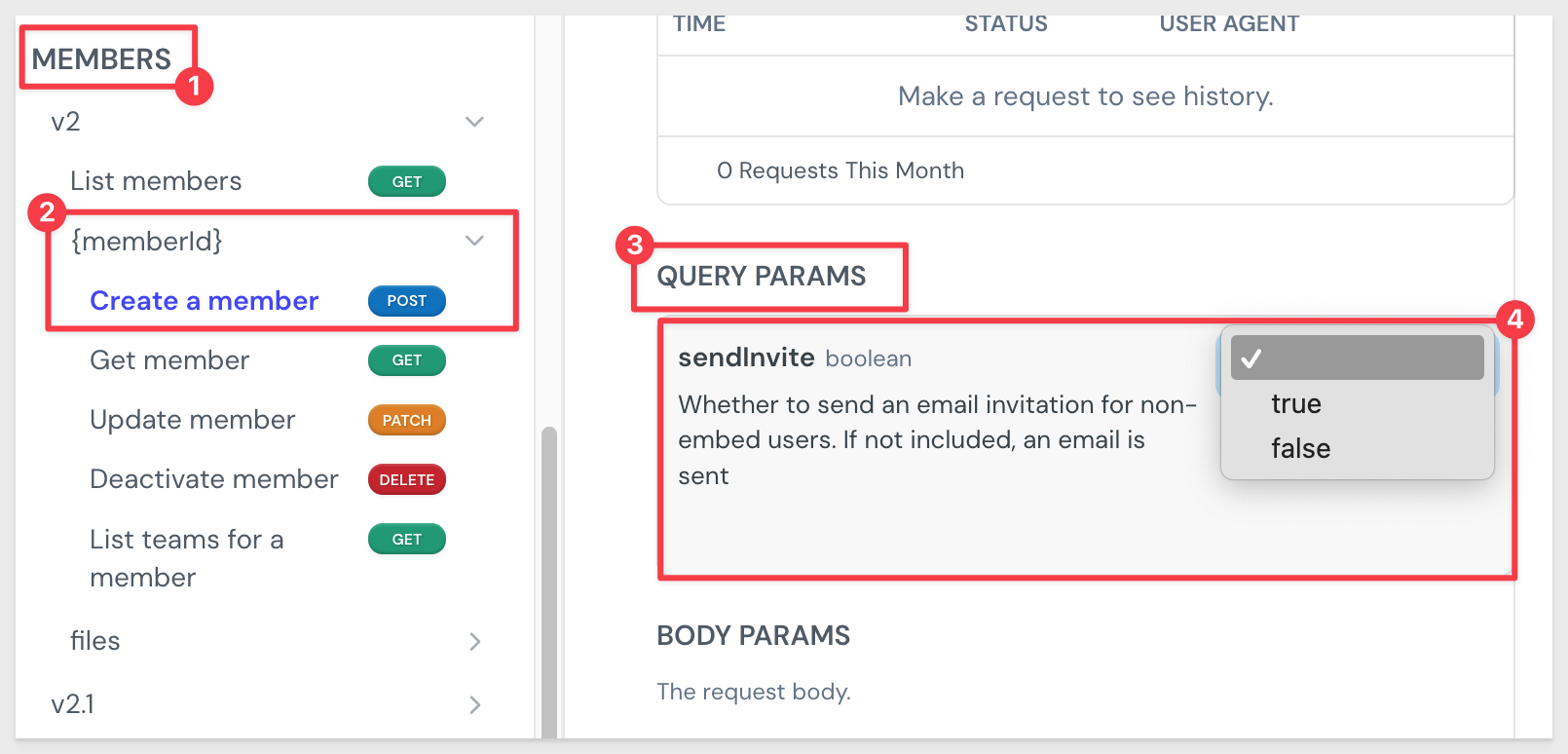Expand the v2.1 section chevron
This screenshot has width=1568, height=754.
click(474, 704)
